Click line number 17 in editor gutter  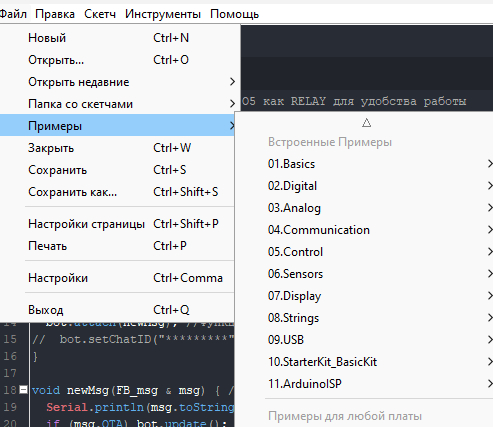coord(10,373)
